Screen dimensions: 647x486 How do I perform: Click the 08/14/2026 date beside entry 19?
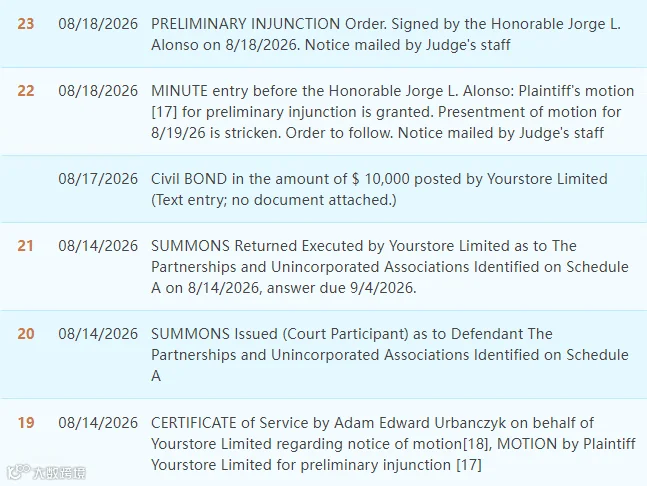coord(98,423)
